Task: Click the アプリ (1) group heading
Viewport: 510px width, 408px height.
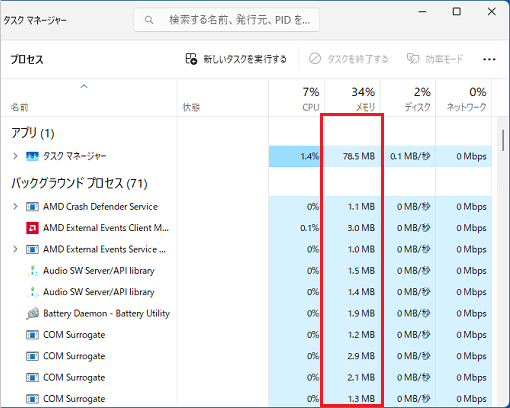Action: pos(33,133)
